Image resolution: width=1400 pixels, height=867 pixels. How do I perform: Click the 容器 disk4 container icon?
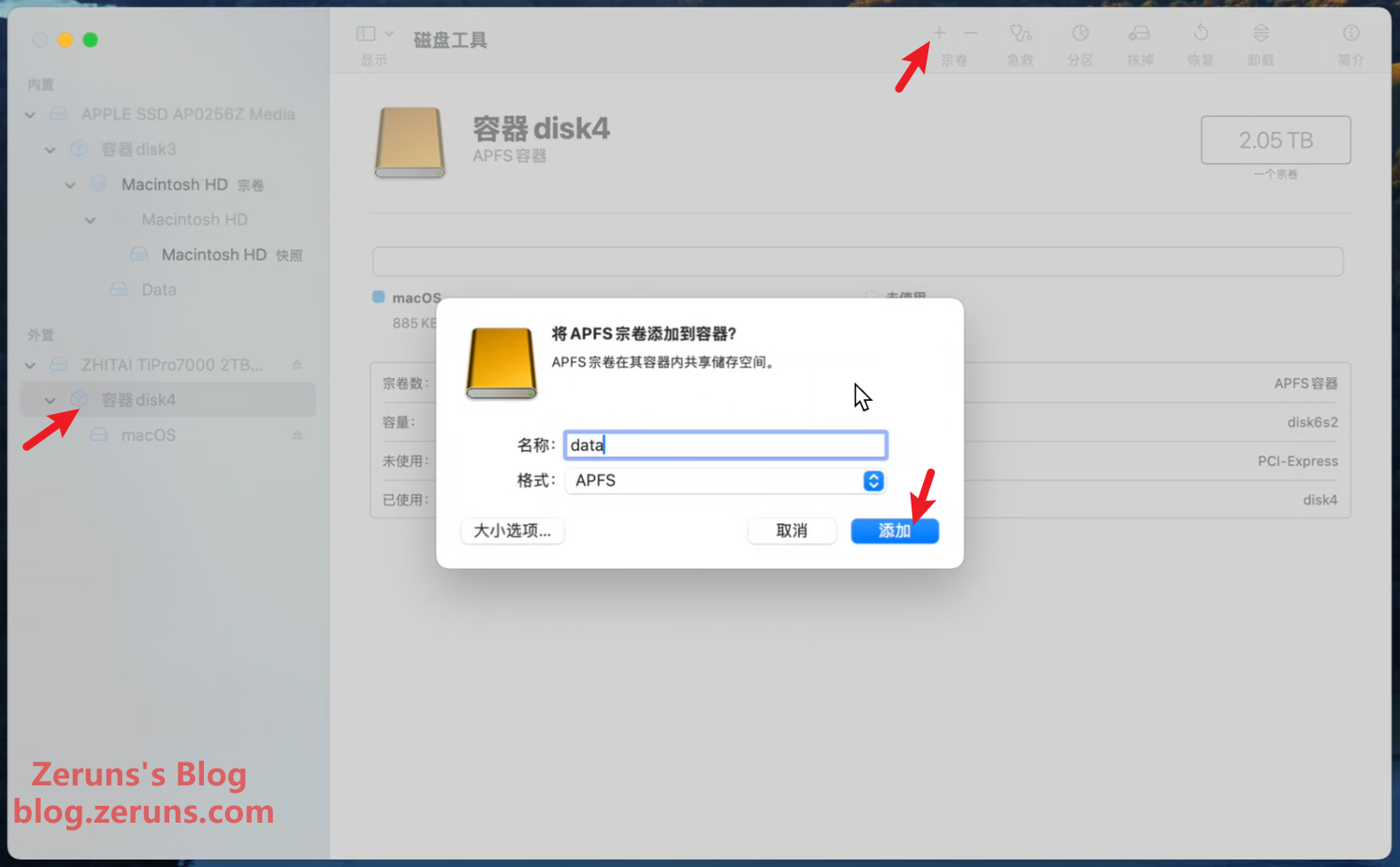[79, 399]
